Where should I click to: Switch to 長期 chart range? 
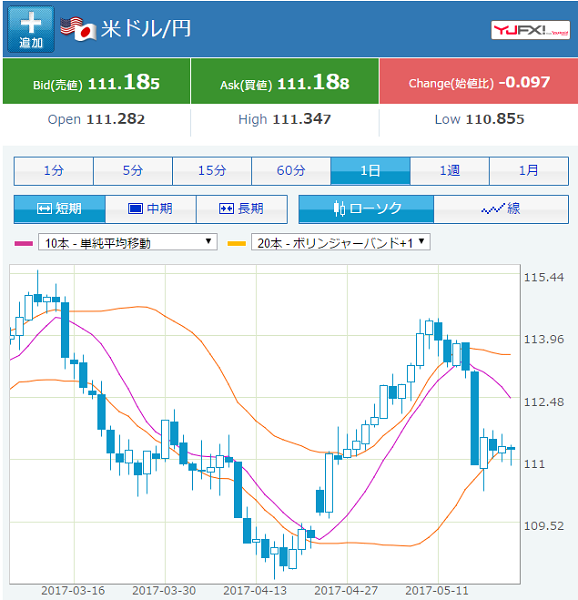[242, 209]
